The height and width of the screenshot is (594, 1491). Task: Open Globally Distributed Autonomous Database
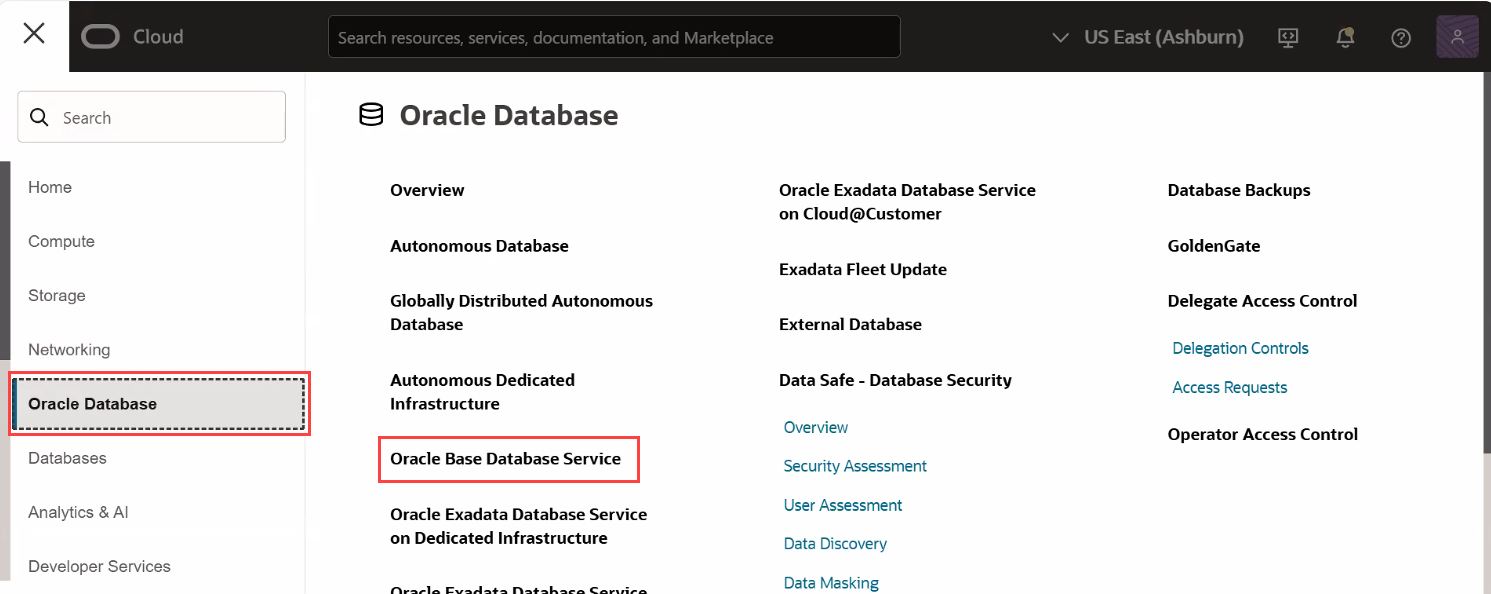coord(521,313)
